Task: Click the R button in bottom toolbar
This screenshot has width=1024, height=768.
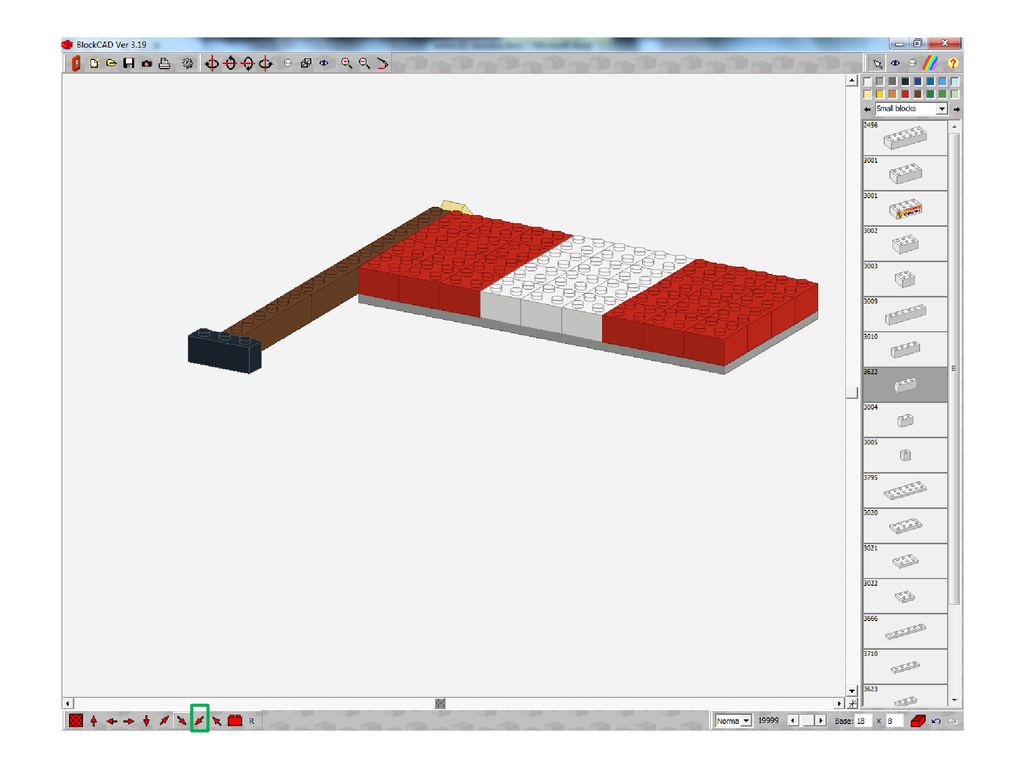Action: pyautogui.click(x=251, y=721)
